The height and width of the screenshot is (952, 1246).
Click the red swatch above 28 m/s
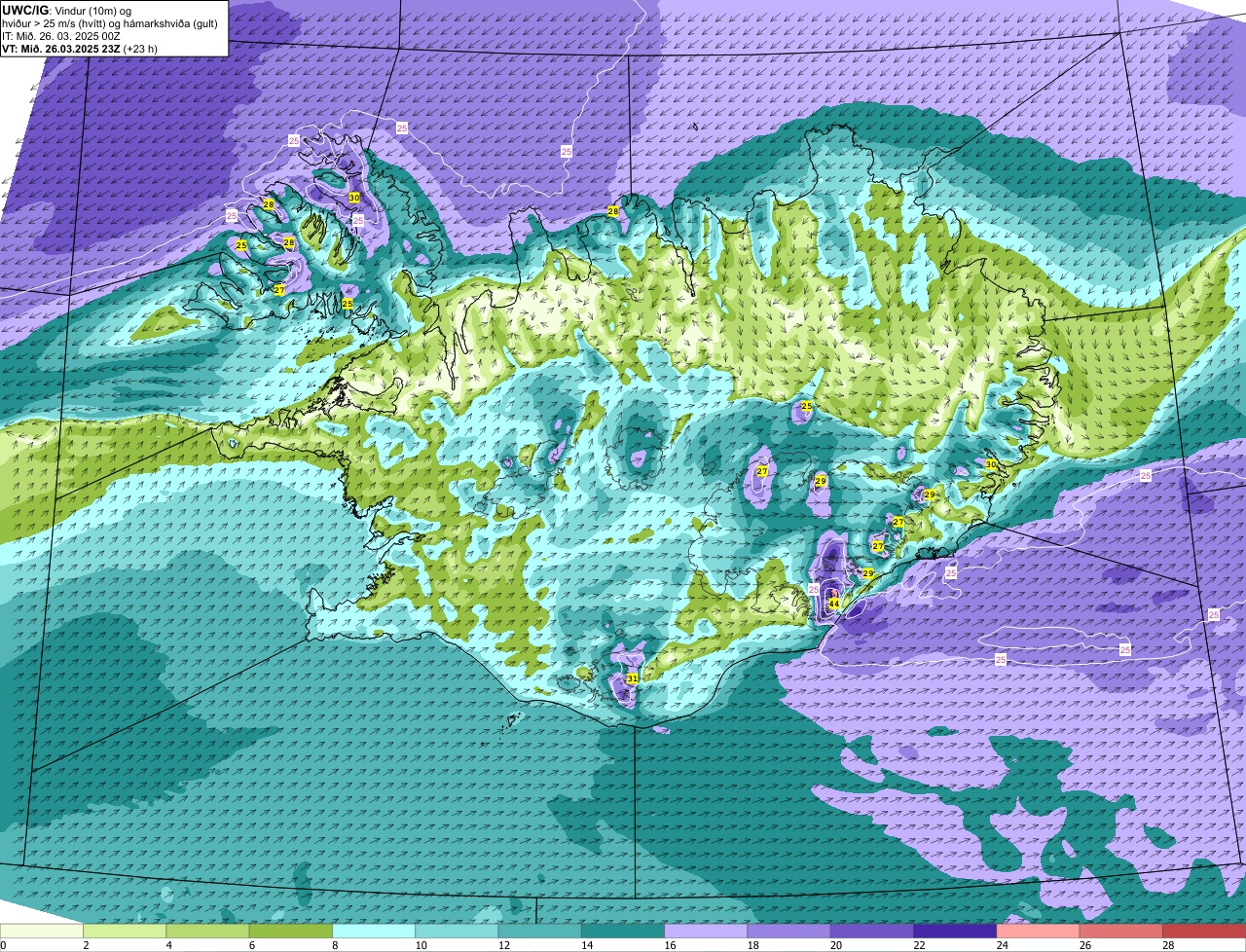click(x=1204, y=932)
